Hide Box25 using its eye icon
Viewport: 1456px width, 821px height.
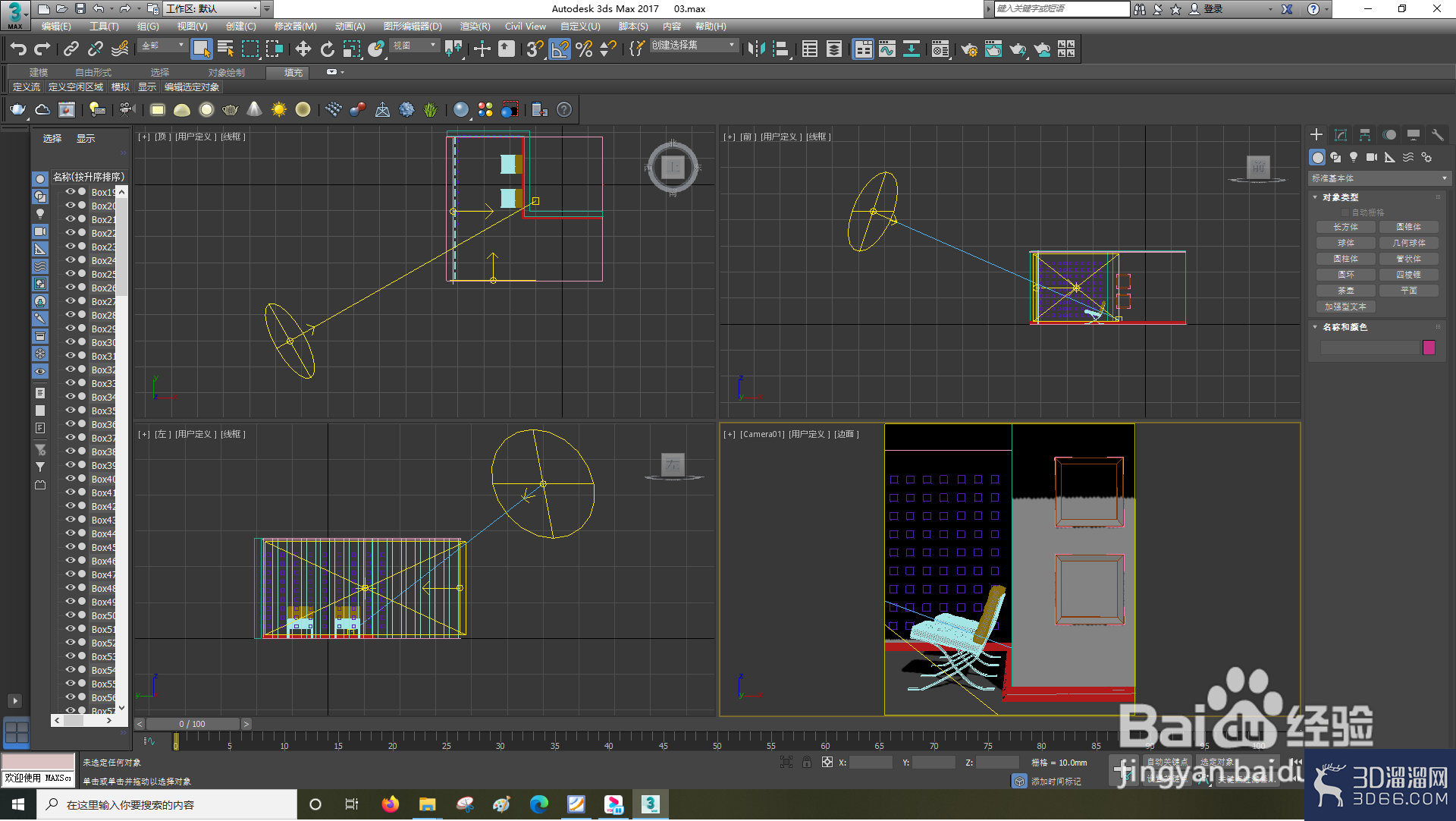pos(71,274)
